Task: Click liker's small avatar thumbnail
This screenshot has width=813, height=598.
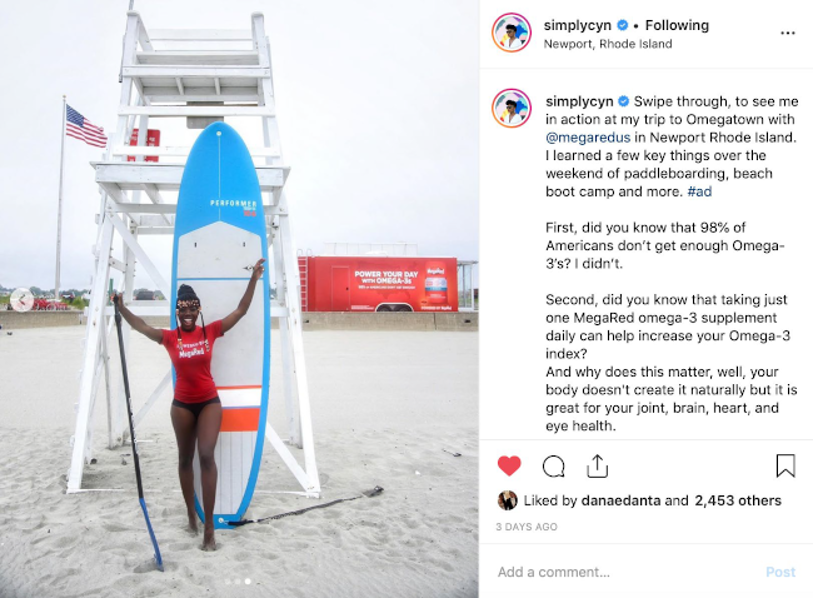Action: click(507, 500)
